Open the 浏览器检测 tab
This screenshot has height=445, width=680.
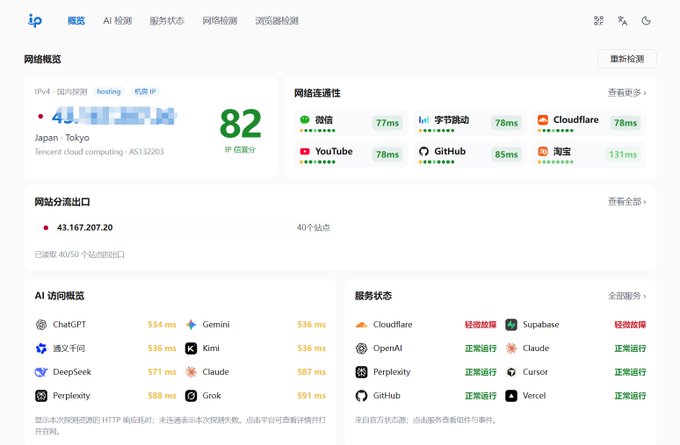[x=277, y=21]
